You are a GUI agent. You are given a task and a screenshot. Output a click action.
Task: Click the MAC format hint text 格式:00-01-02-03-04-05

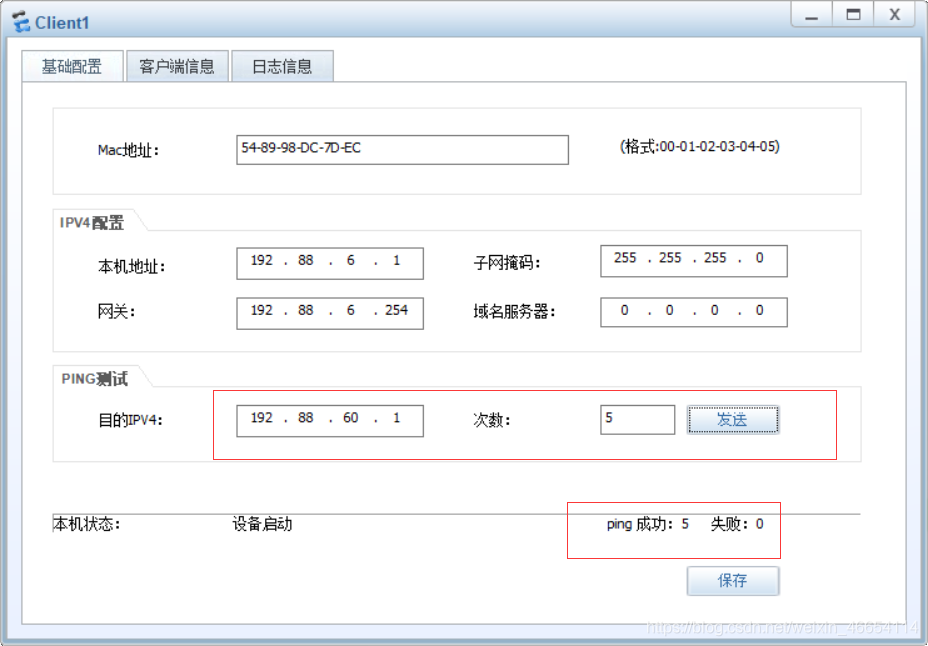(x=700, y=146)
